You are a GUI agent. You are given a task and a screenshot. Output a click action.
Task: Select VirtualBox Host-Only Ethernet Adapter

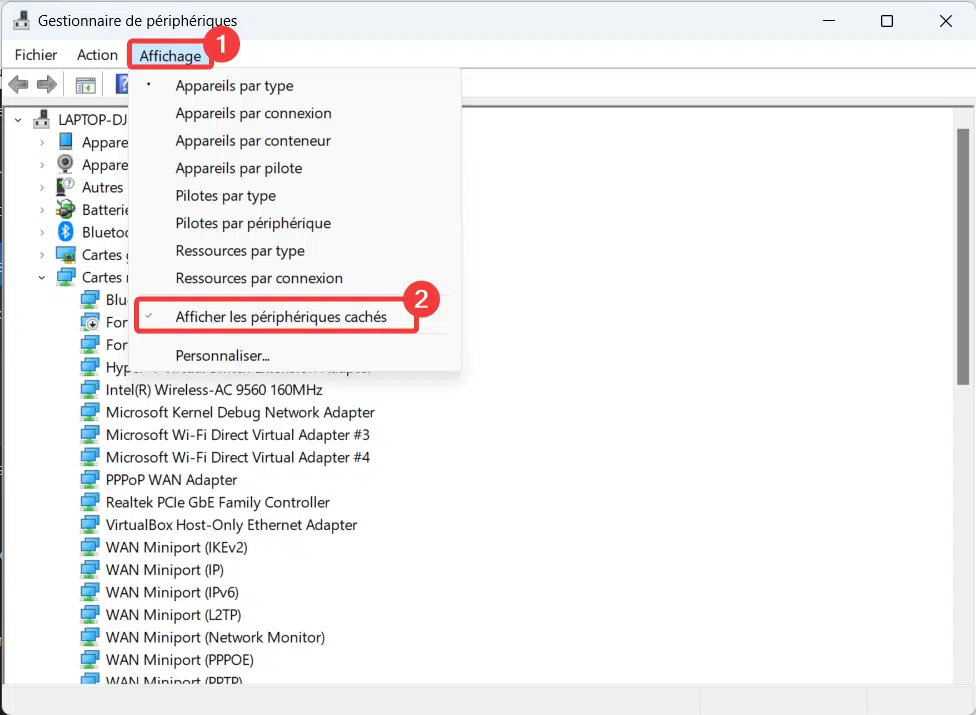click(231, 524)
